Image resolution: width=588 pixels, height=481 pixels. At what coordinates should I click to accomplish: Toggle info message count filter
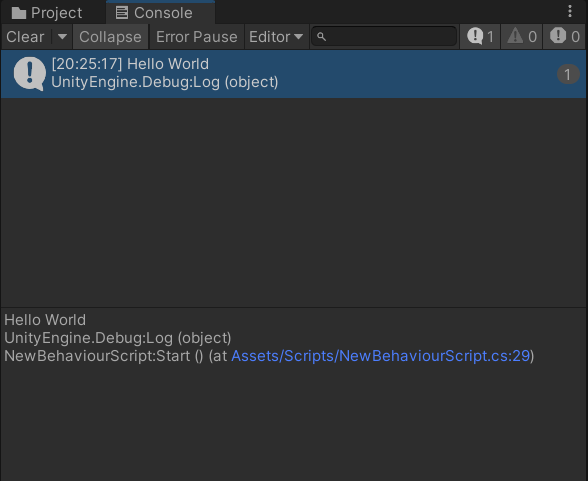480,37
